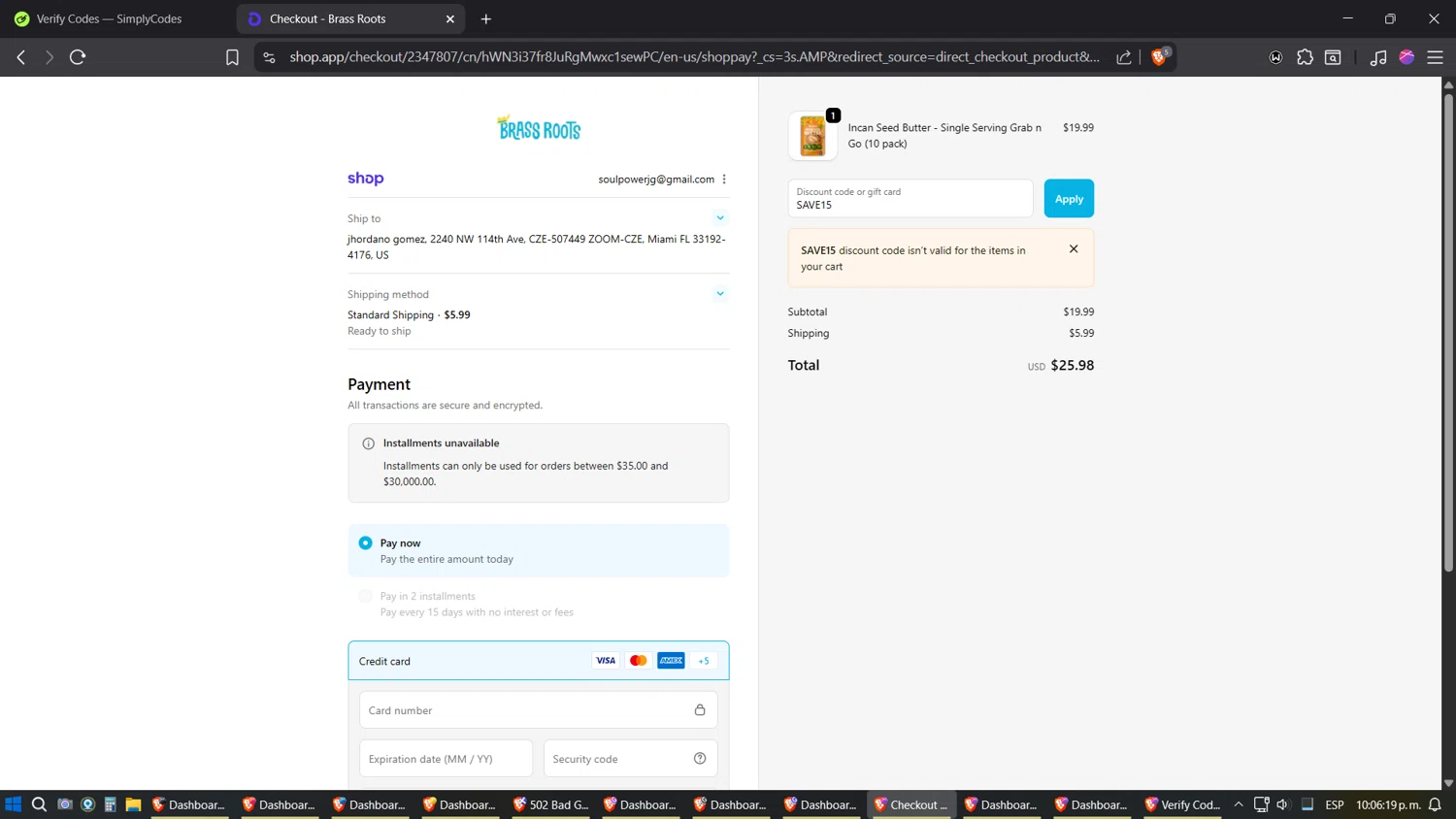Show the +5 more card types
Image resolution: width=1456 pixels, height=819 pixels.
(x=704, y=661)
